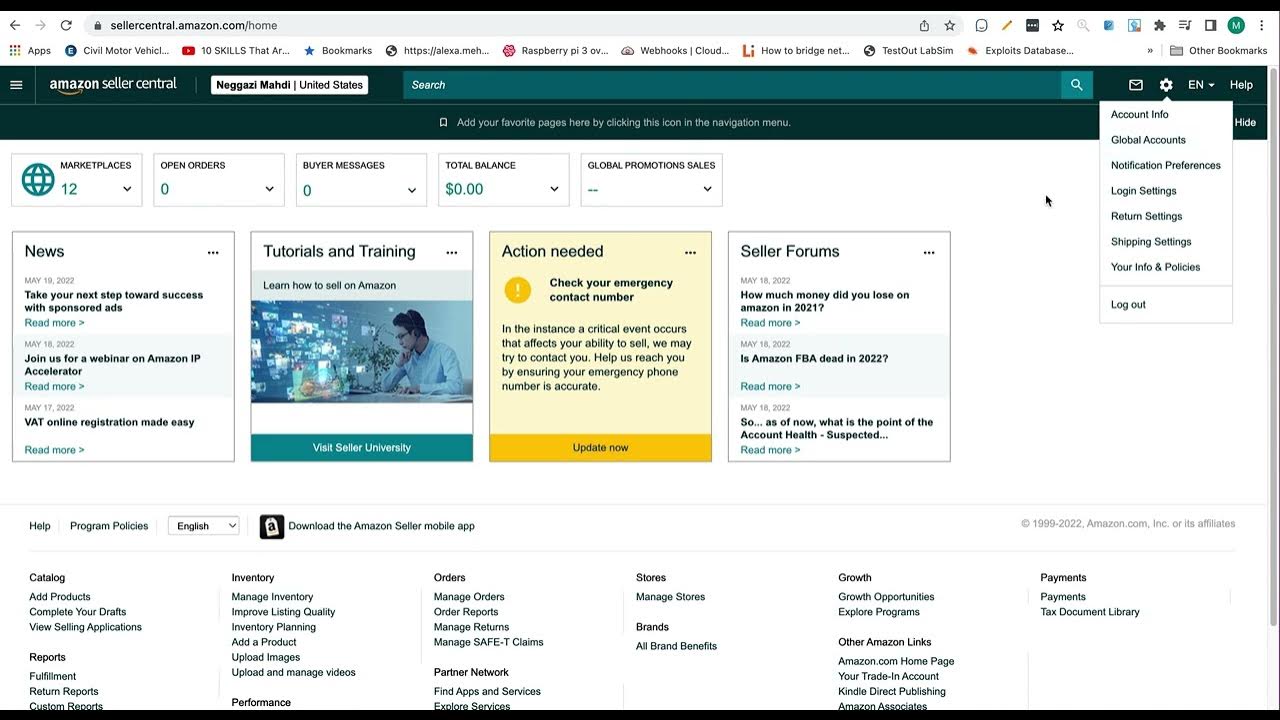Open Growth Opportunities link
This screenshot has width=1280, height=720.
click(x=886, y=597)
